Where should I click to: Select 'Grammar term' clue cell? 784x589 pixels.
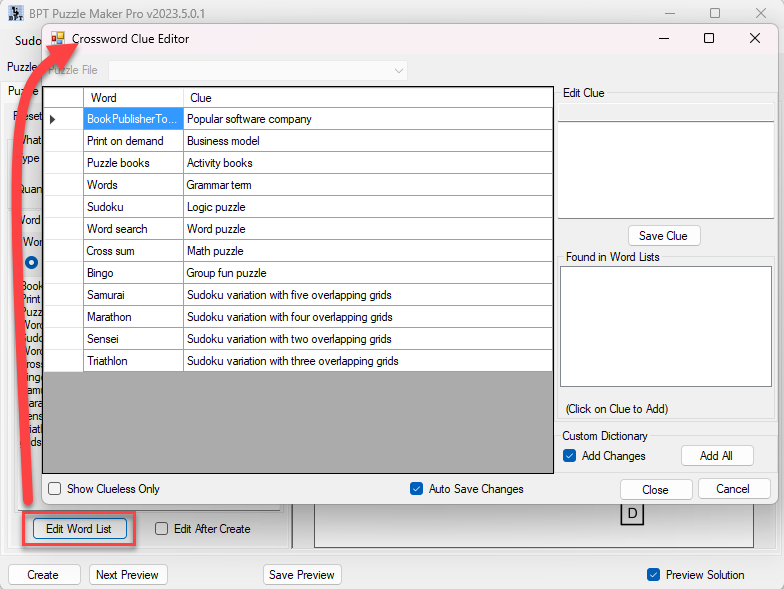(x=368, y=185)
